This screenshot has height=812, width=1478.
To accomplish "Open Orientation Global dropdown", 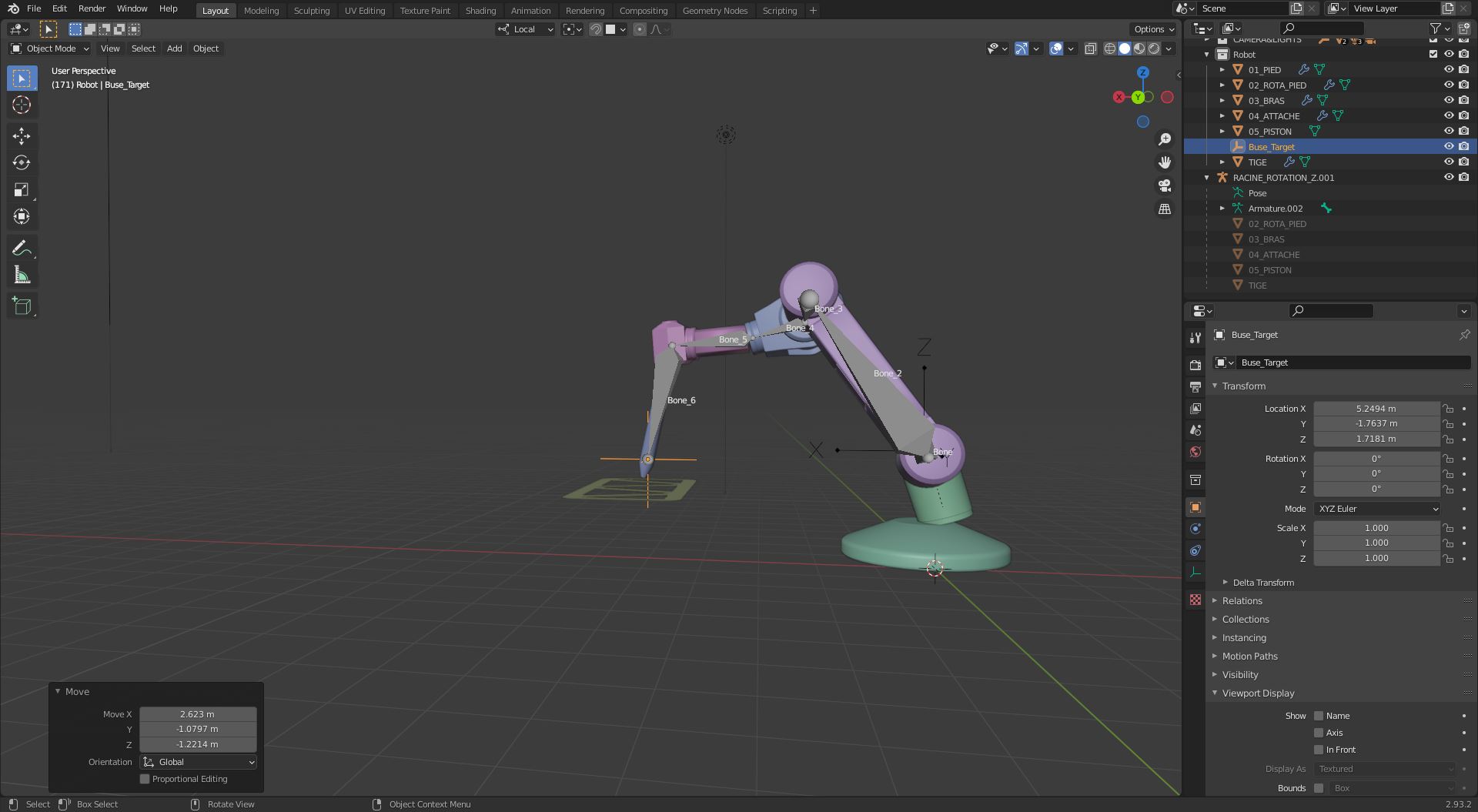I will coord(198,762).
